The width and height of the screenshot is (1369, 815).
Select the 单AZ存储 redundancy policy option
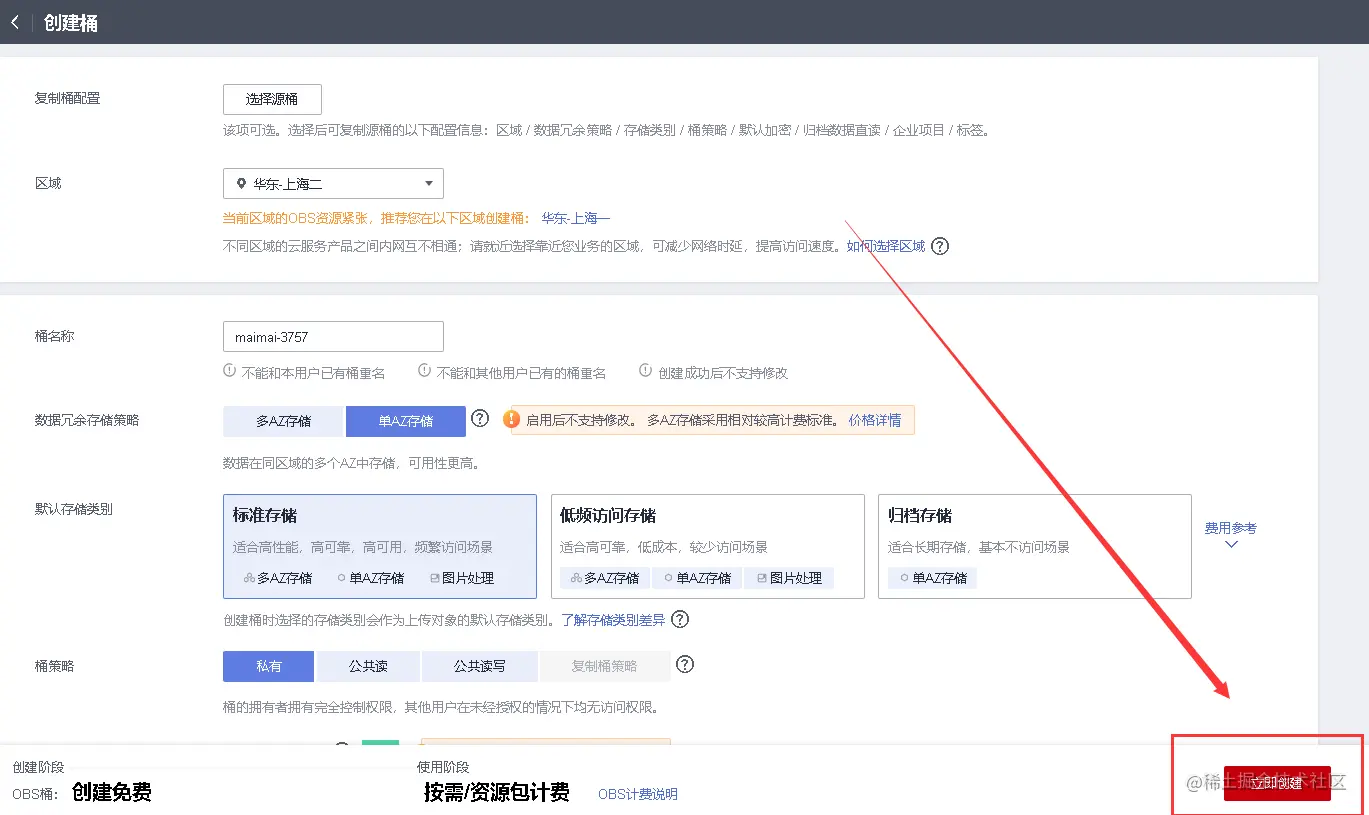click(406, 421)
